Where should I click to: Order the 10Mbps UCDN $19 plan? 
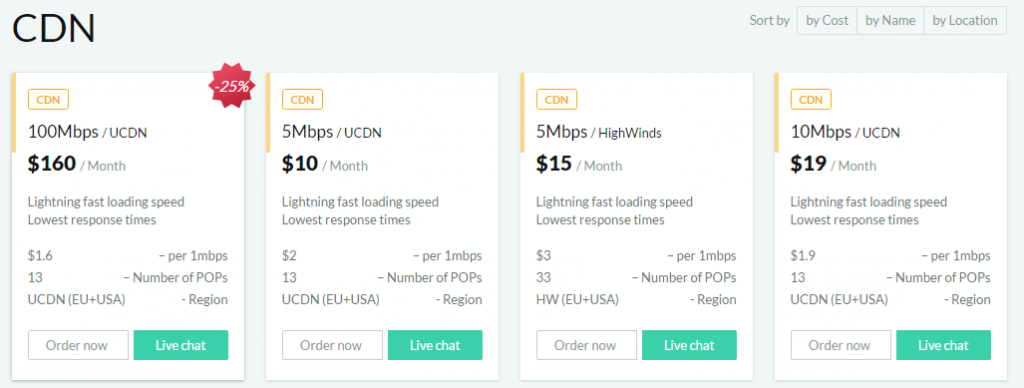tap(841, 345)
